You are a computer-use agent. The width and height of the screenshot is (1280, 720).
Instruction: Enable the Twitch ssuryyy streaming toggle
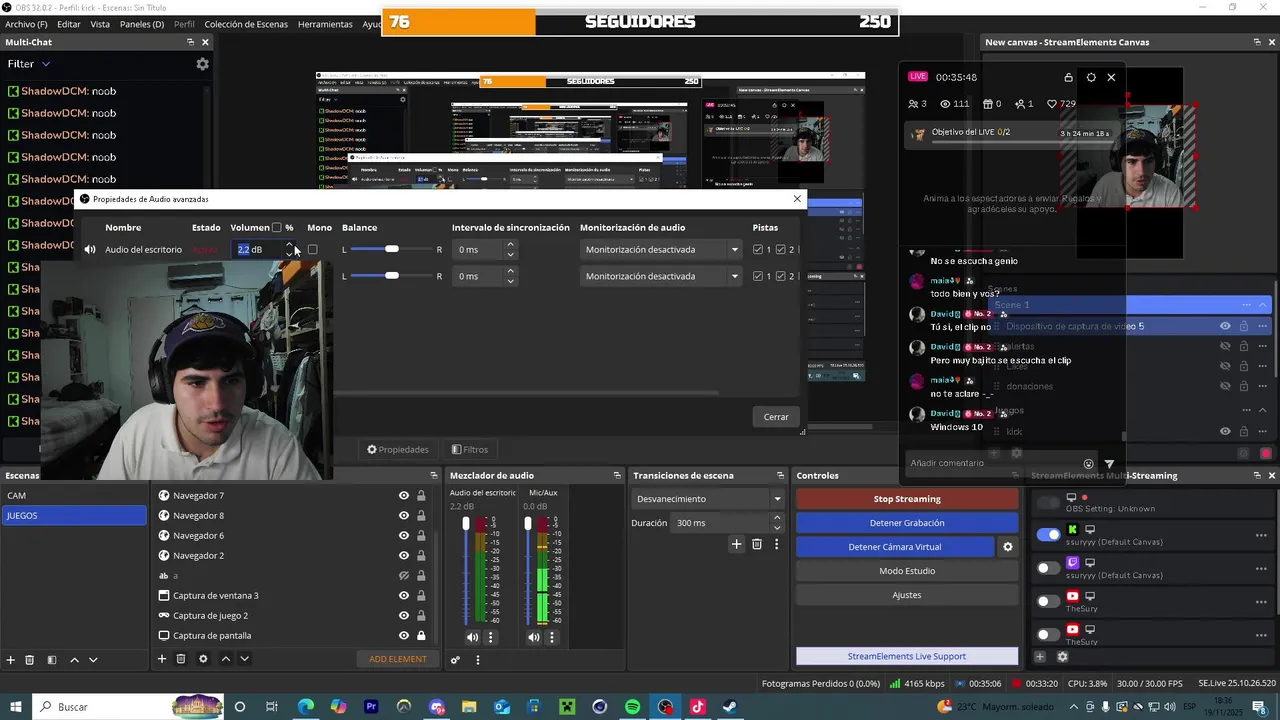tap(1048, 568)
